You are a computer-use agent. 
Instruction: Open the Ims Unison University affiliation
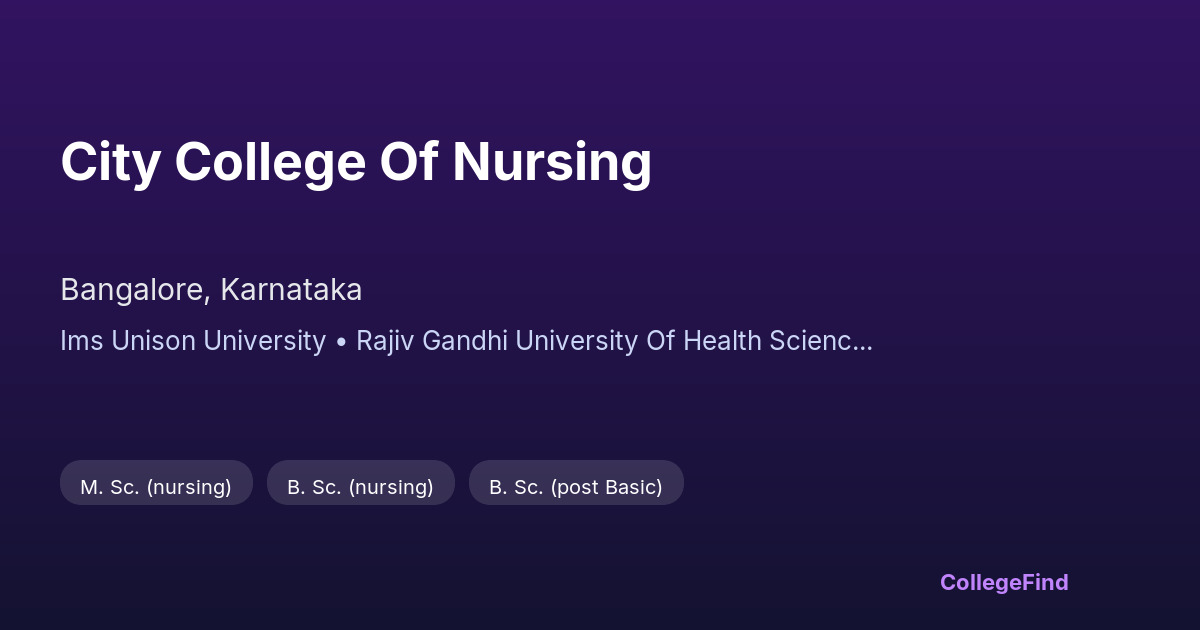[x=193, y=341]
